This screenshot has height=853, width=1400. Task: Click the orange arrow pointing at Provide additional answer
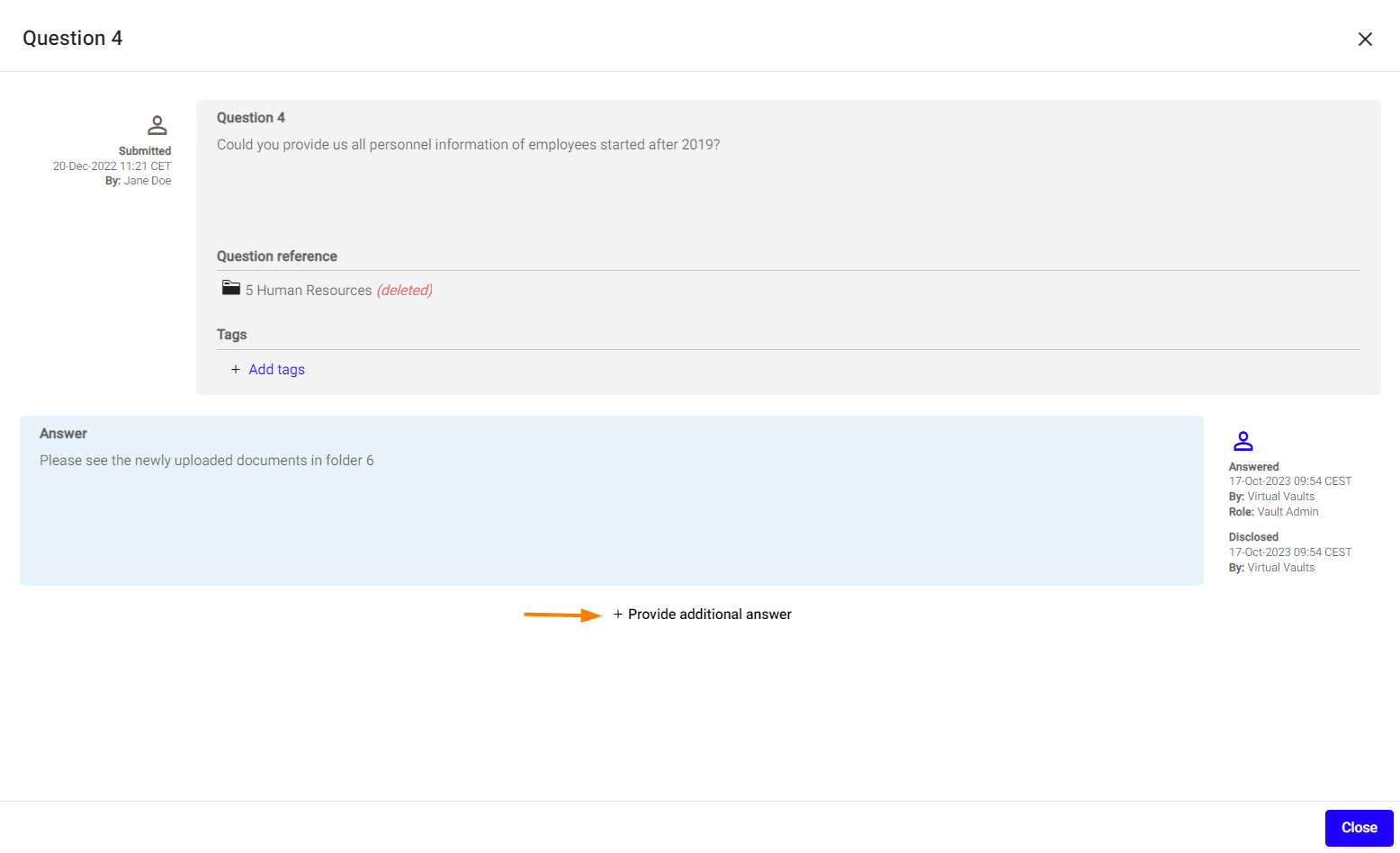point(562,615)
